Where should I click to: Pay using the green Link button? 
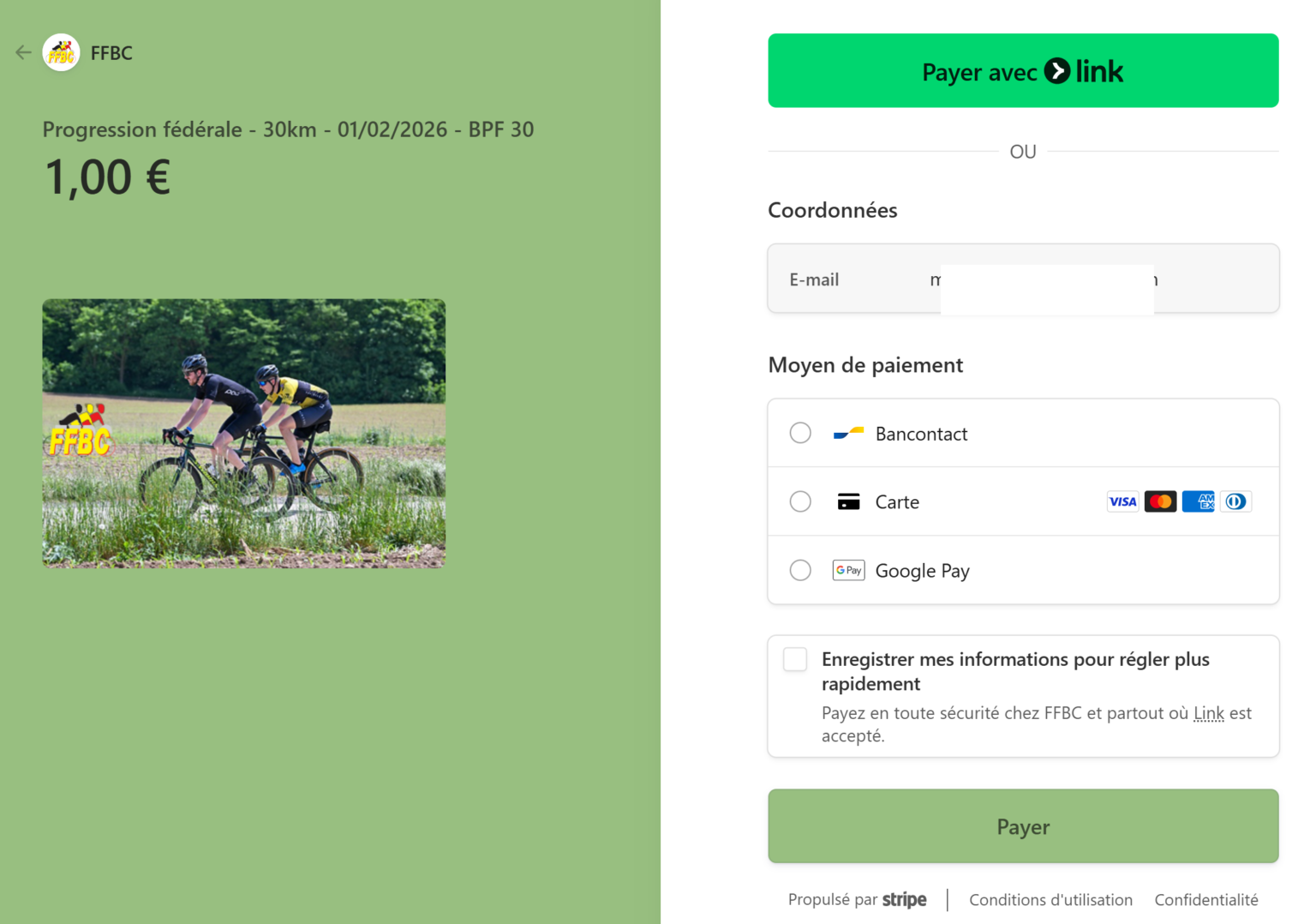click(1023, 70)
